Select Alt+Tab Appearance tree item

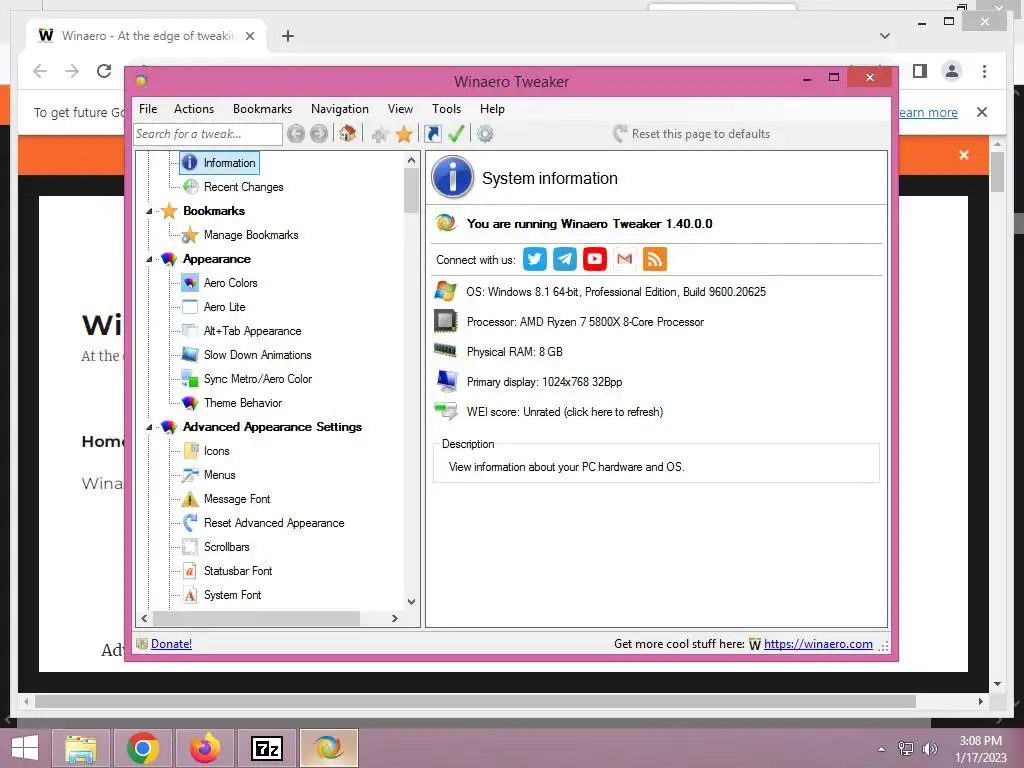pyautogui.click(x=252, y=331)
